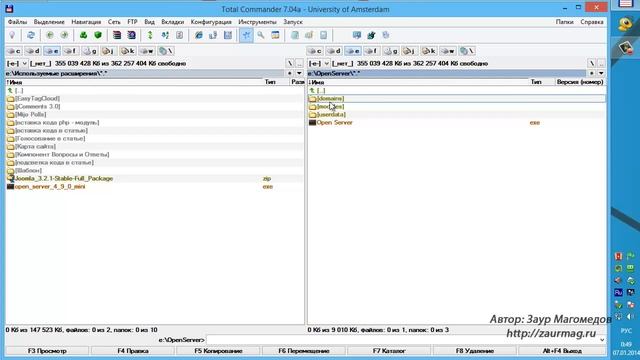This screenshot has height=360, width=640.
Task: Click the green cube toolbar icon
Action: coord(98,35)
